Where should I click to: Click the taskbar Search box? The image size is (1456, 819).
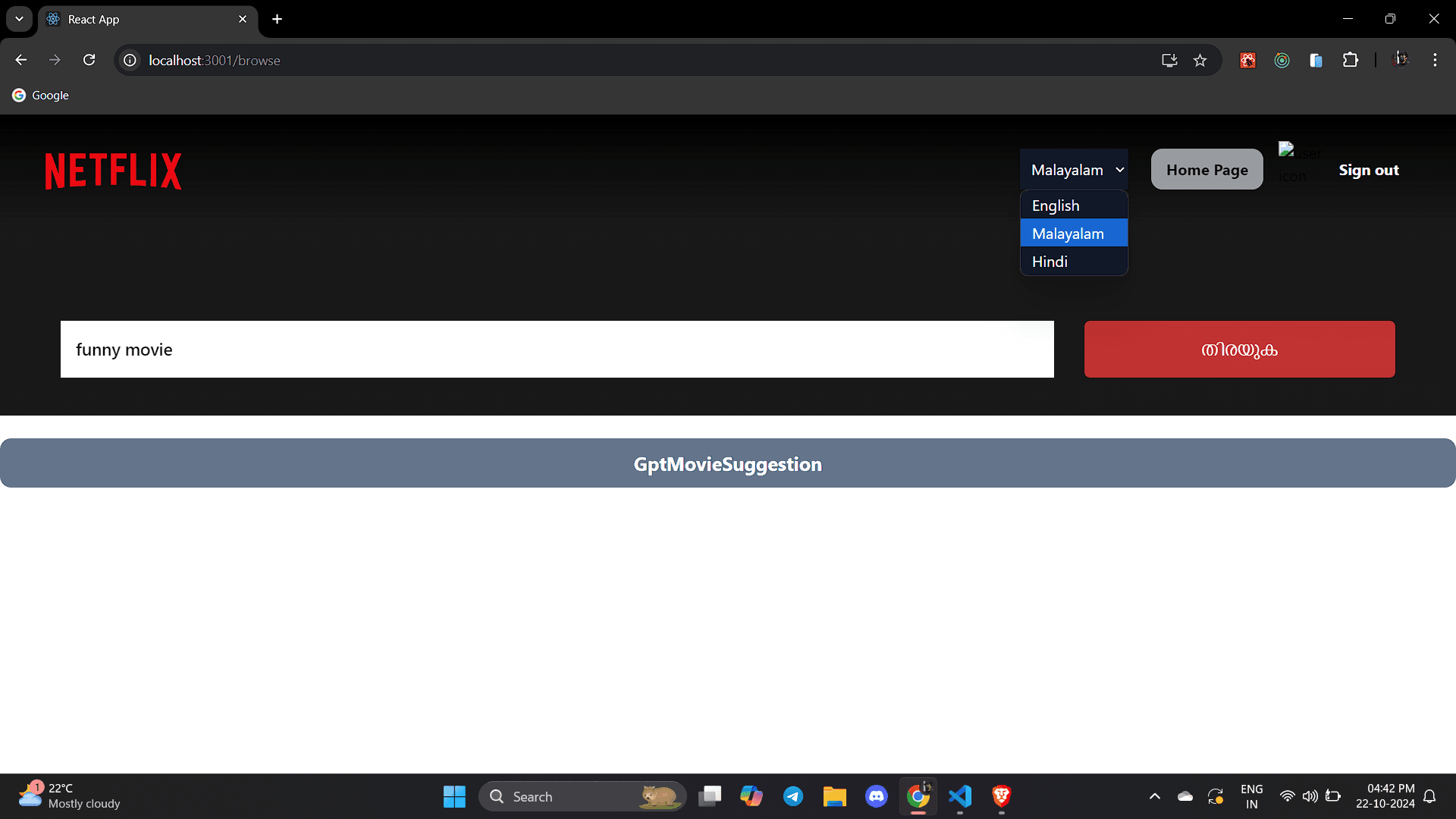pos(582,796)
